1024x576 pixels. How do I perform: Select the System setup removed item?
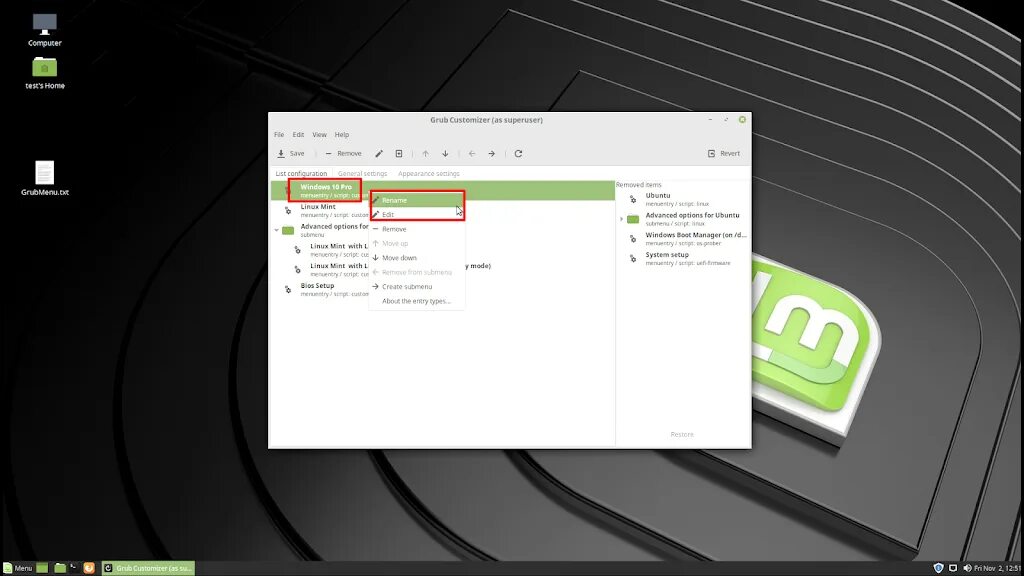pos(682,259)
